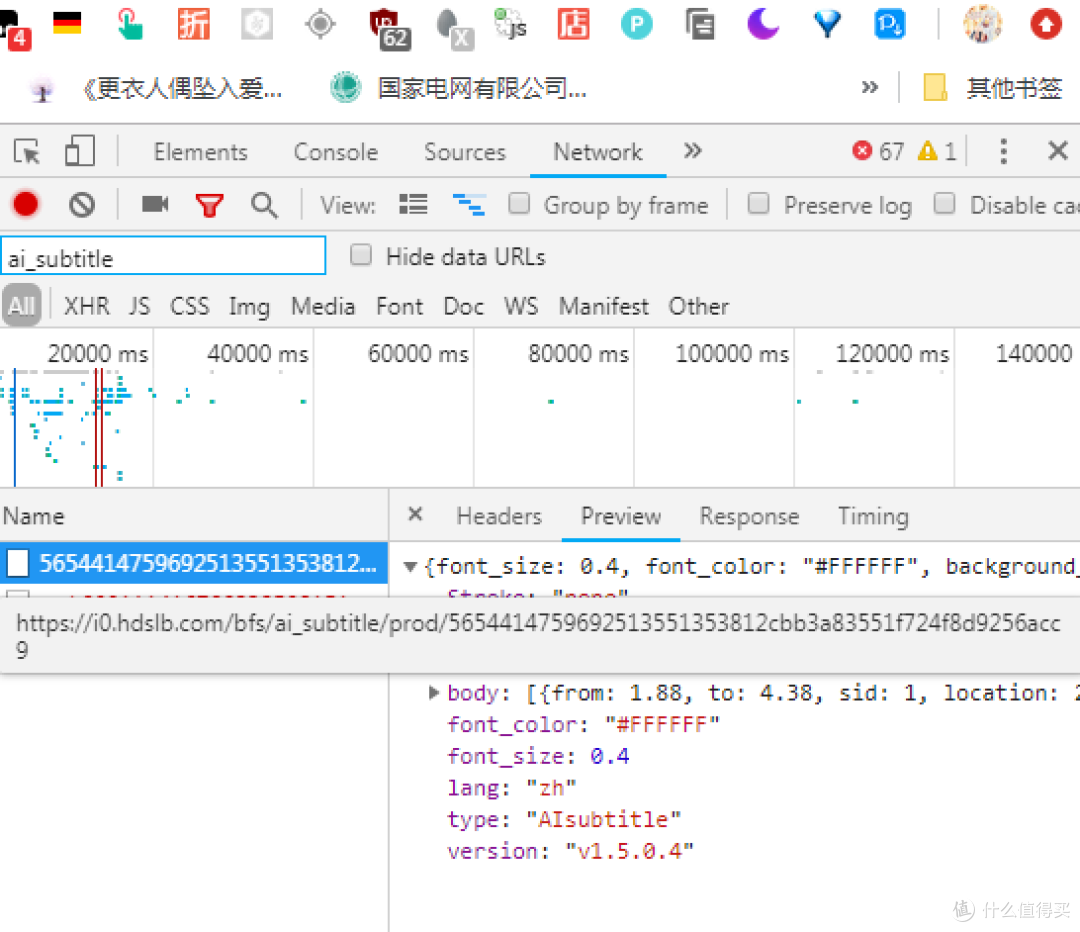This screenshot has width=1080, height=932.
Task: Filter requests by XHR type
Action: pyautogui.click(x=87, y=306)
